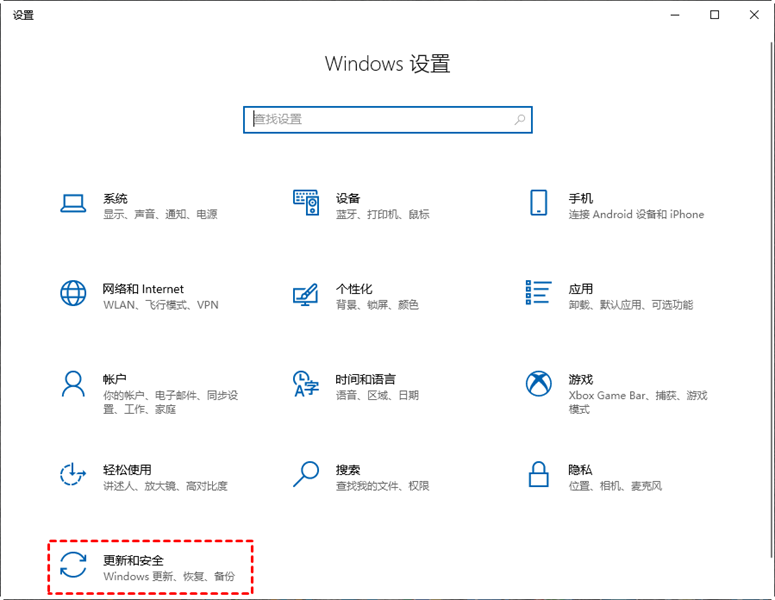Open the 更新和安全 settings title link

[x=133, y=560]
